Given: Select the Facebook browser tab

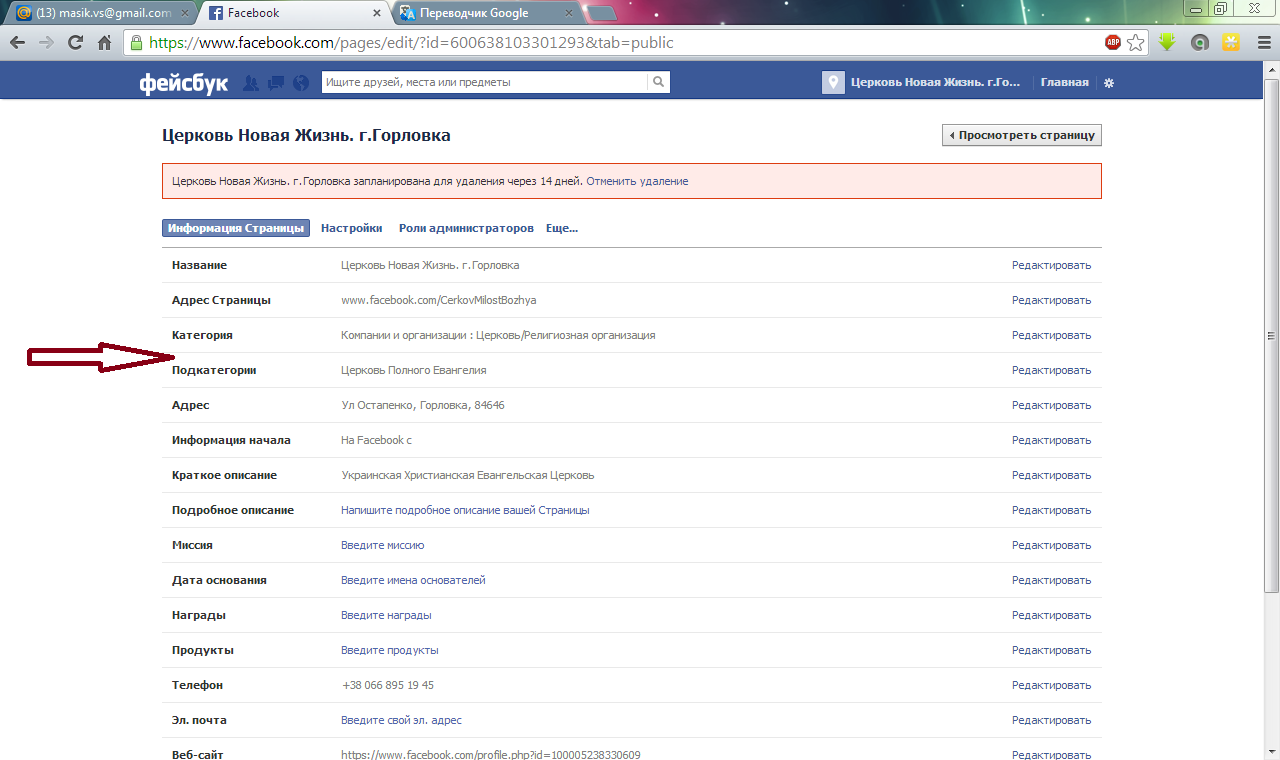Looking at the screenshot, I should click(293, 14).
